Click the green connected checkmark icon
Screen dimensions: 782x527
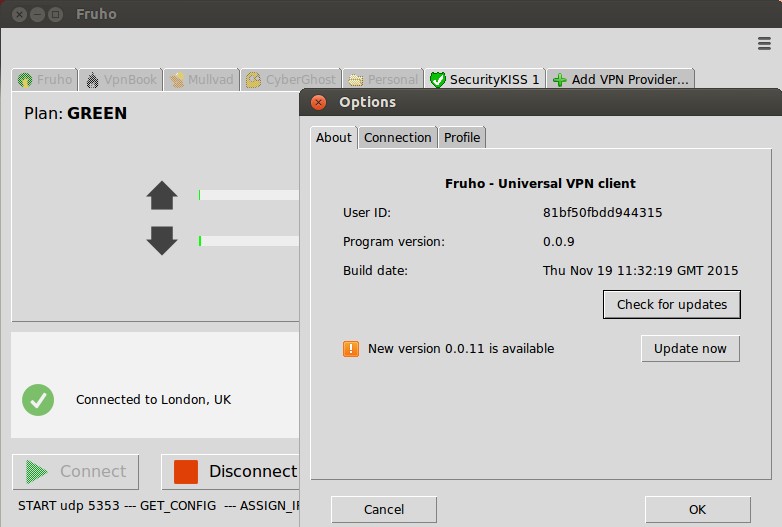click(38, 400)
